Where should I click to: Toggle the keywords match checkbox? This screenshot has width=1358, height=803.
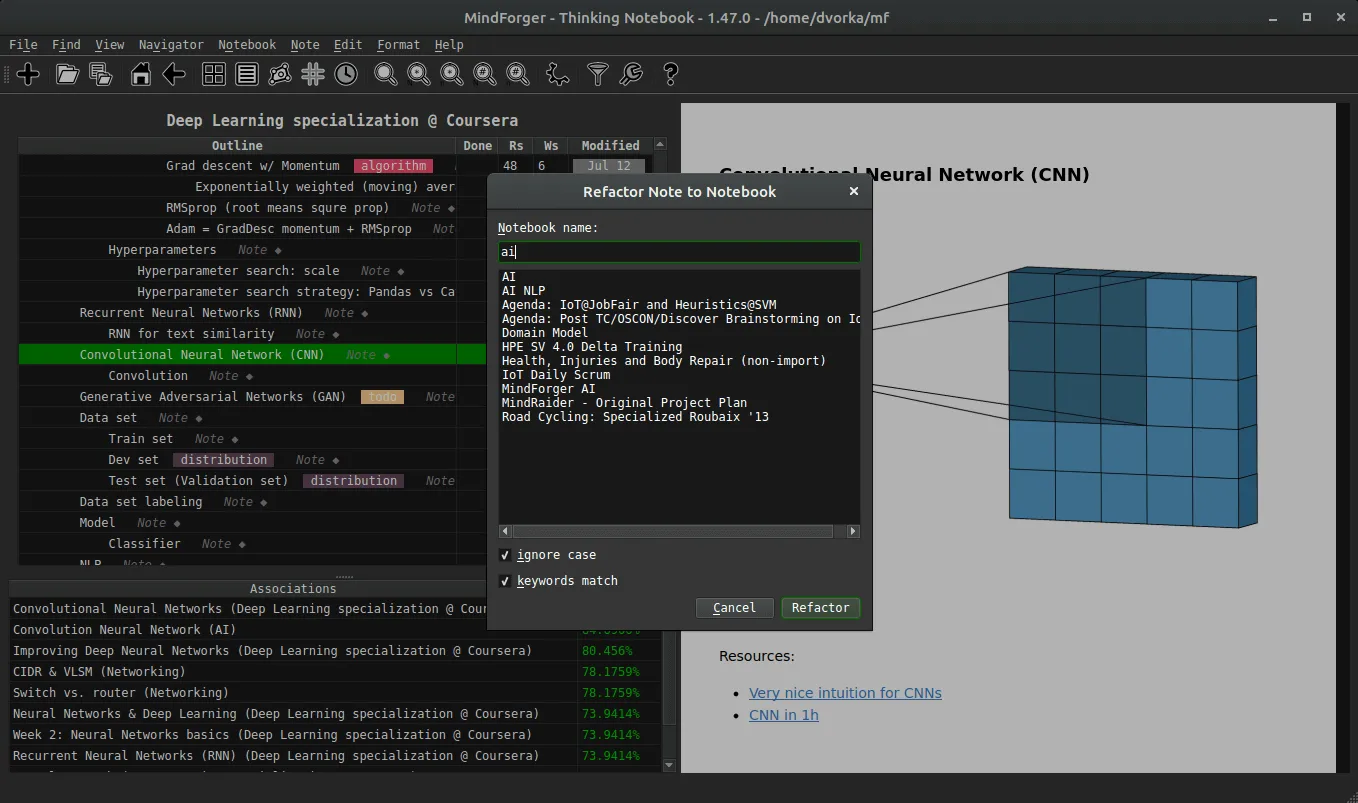click(505, 581)
